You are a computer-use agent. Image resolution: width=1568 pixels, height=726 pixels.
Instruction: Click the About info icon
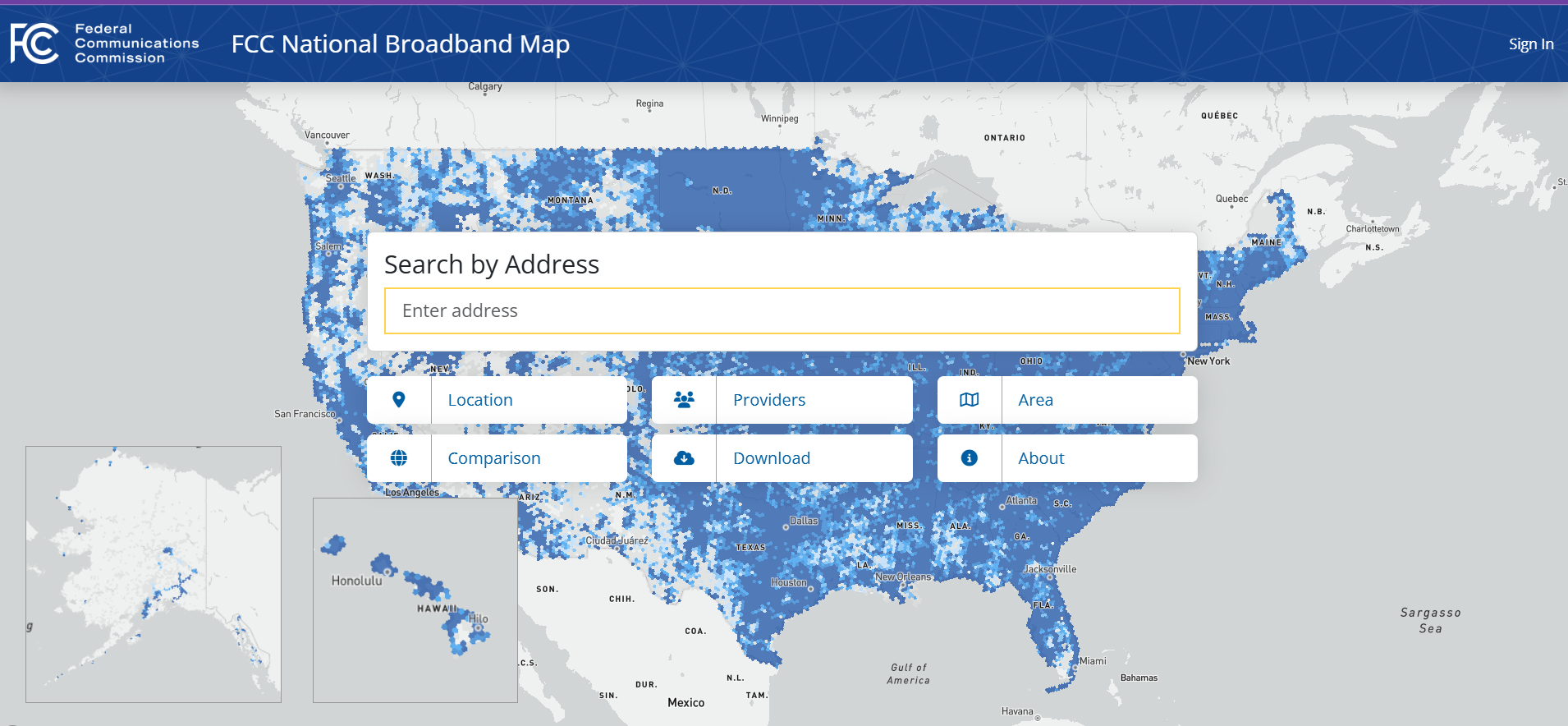970,458
